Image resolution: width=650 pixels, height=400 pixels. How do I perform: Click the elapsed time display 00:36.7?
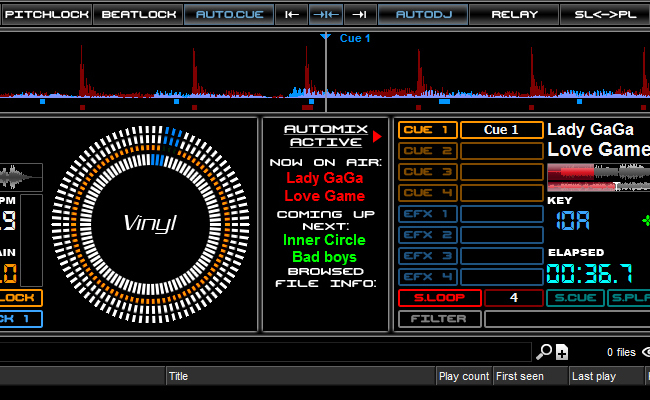[589, 274]
